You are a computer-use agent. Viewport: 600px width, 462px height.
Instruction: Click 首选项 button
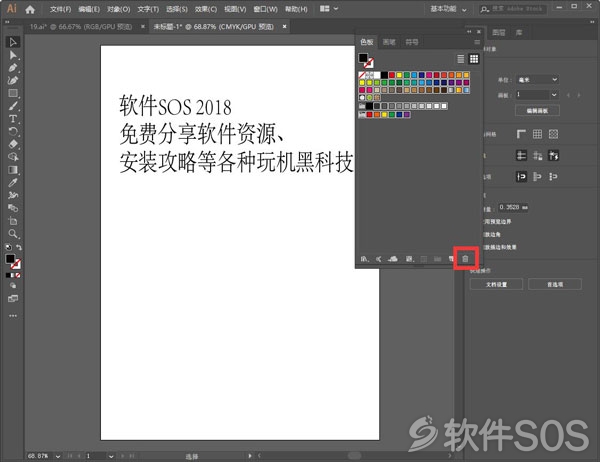click(555, 284)
